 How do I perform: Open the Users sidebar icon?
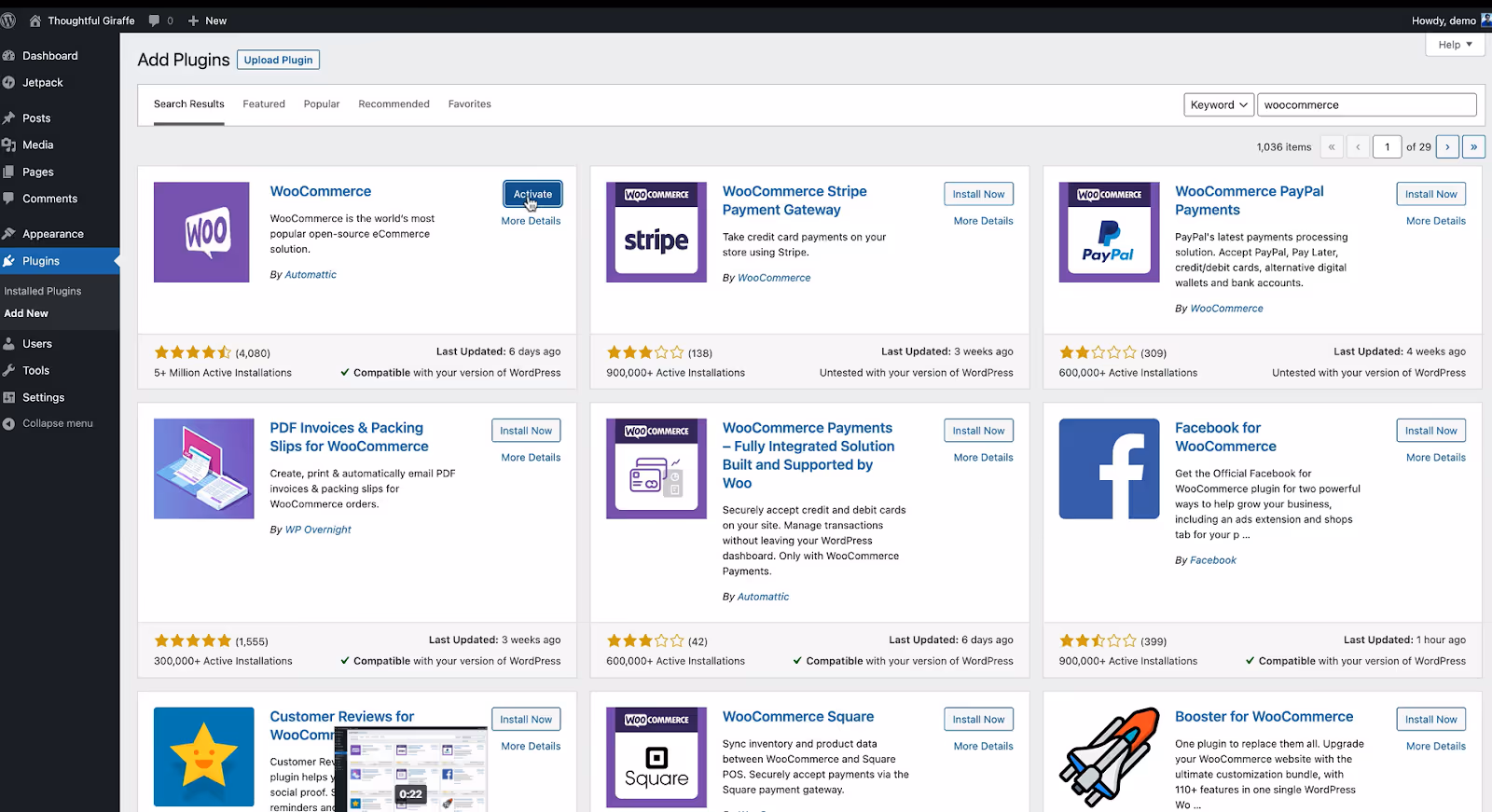tap(9, 344)
